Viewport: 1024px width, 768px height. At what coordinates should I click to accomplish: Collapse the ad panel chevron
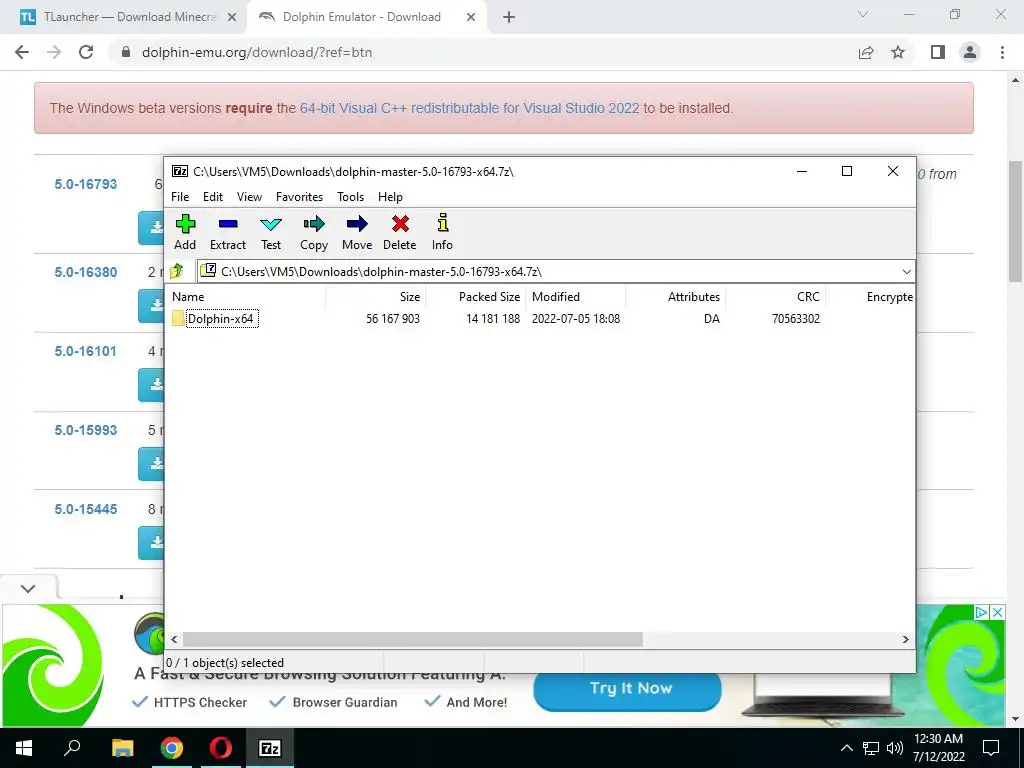28,588
